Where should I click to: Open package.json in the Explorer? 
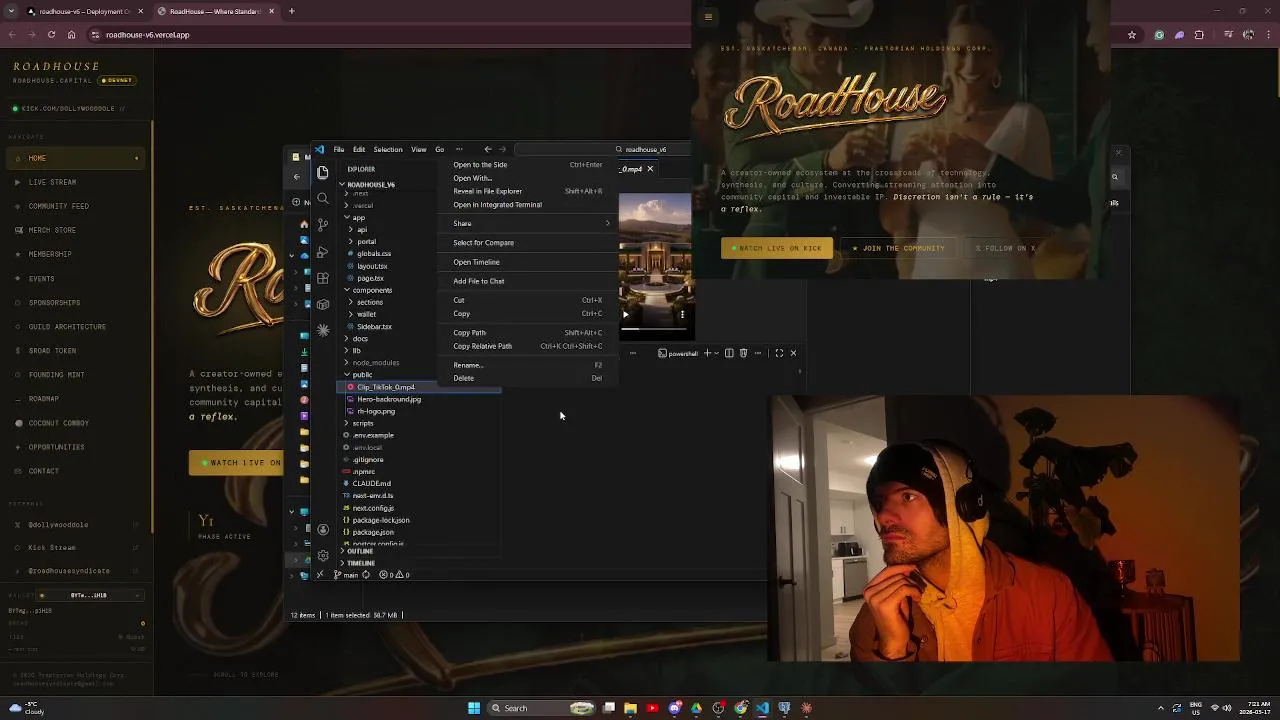tap(372, 532)
